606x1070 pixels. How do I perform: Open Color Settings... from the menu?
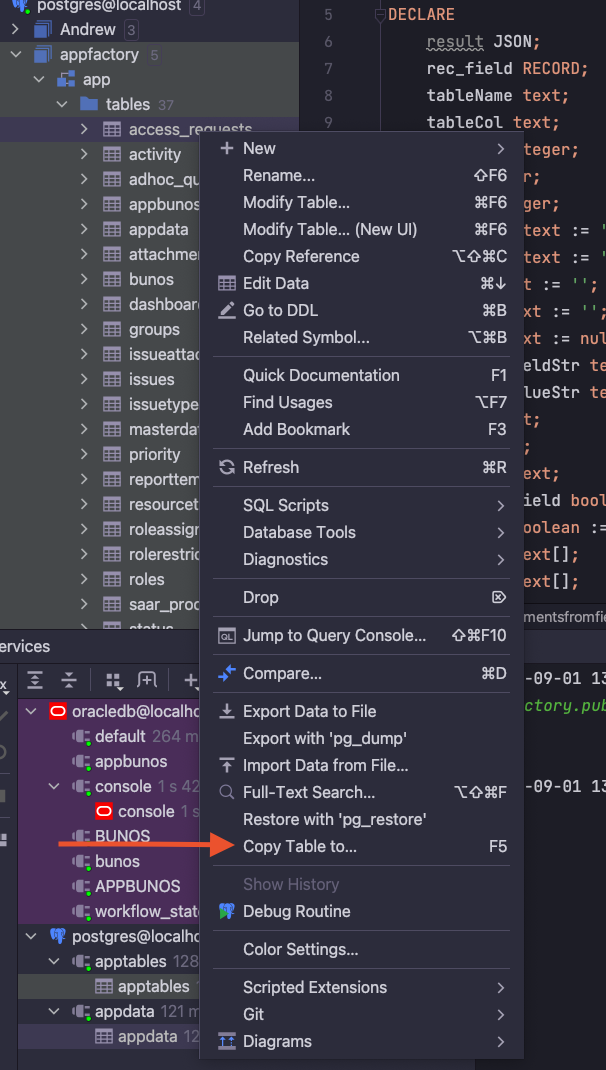pyautogui.click(x=362, y=949)
